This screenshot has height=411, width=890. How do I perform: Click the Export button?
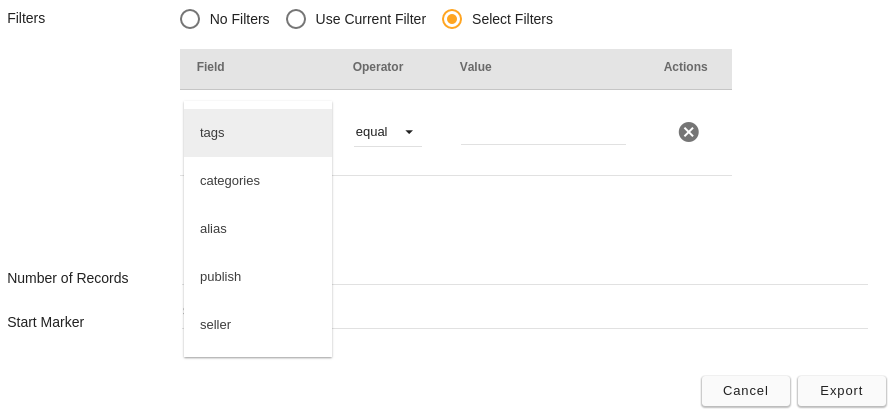(841, 391)
